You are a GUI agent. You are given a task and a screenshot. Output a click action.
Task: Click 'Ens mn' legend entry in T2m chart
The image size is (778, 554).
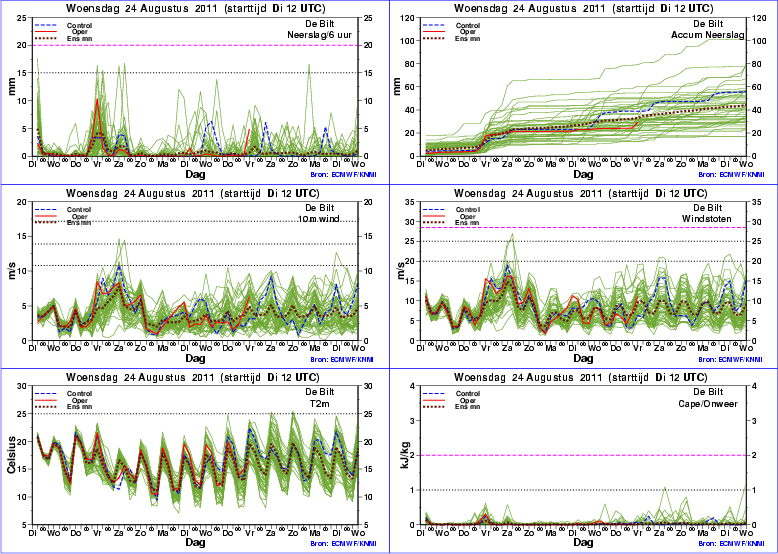tap(79, 407)
